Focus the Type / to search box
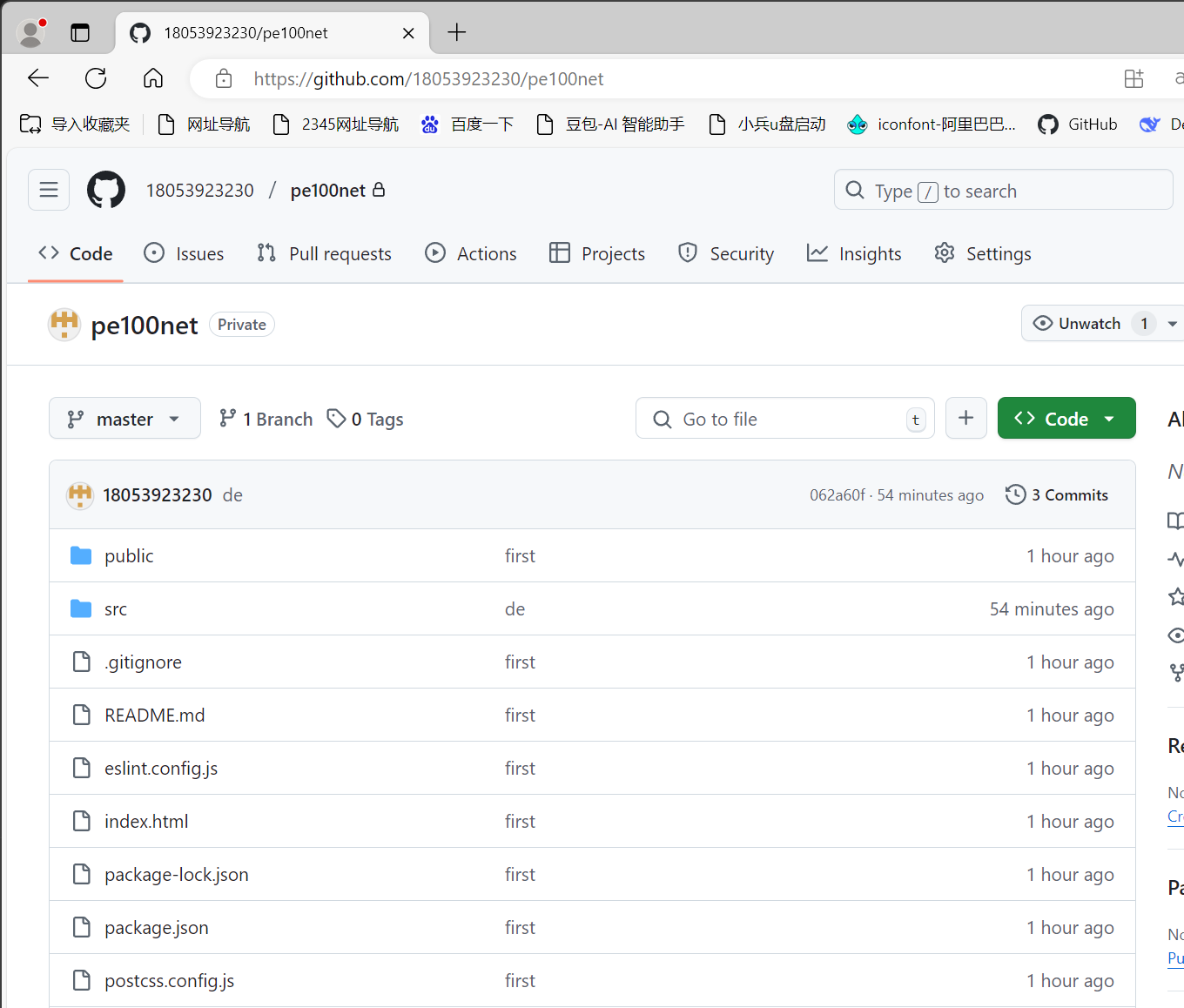The image size is (1184, 1008). click(1004, 190)
